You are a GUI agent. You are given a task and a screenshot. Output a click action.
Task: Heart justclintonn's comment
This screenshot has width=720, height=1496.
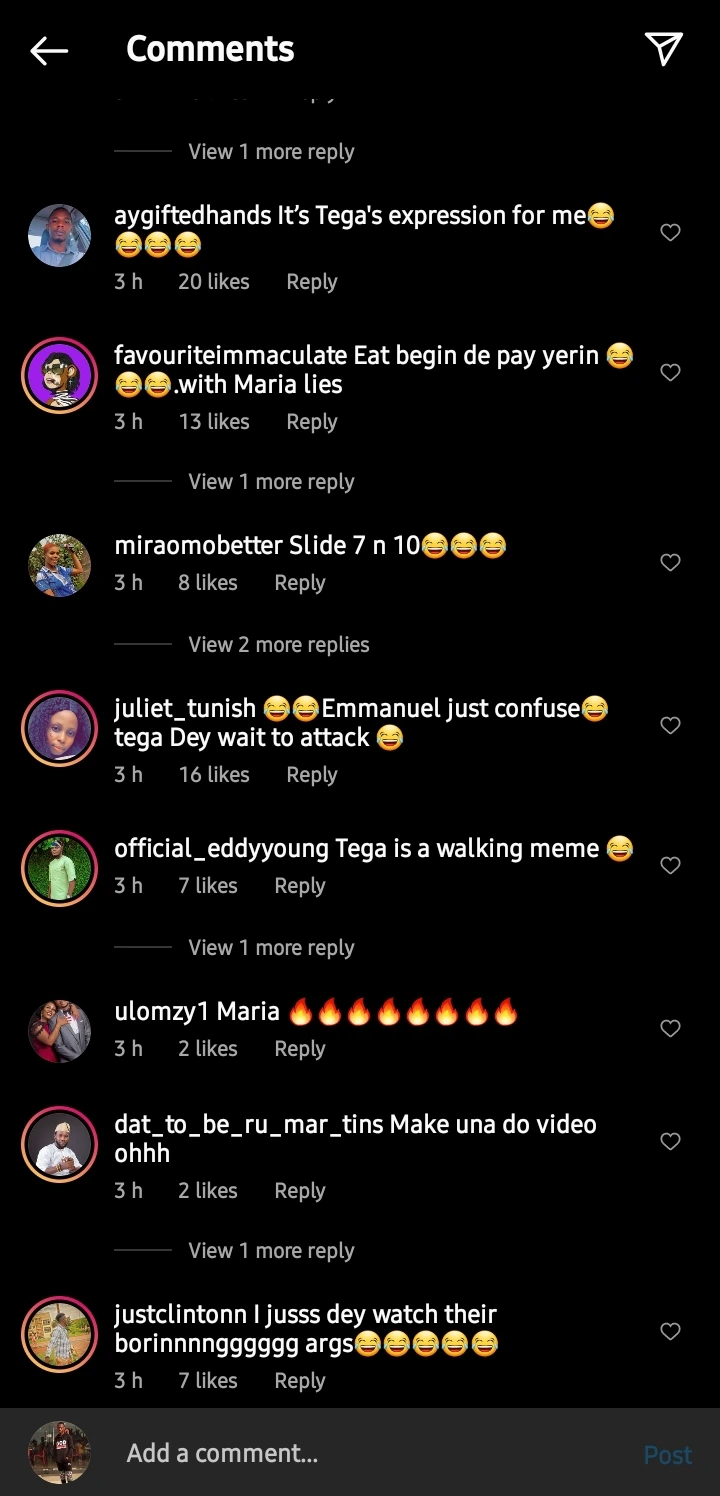pos(670,1332)
